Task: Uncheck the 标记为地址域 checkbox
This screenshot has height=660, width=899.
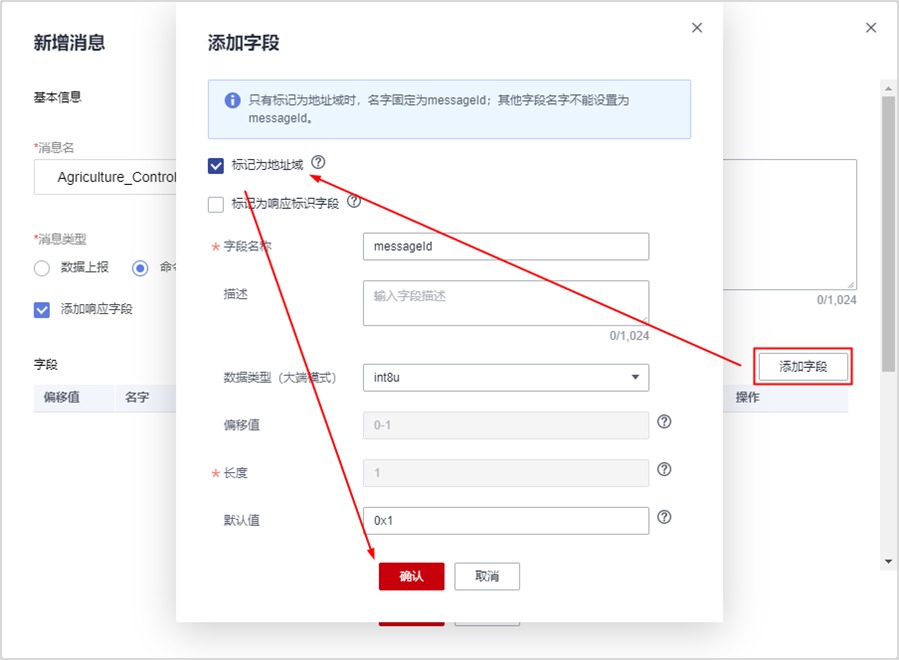Action: 216,166
